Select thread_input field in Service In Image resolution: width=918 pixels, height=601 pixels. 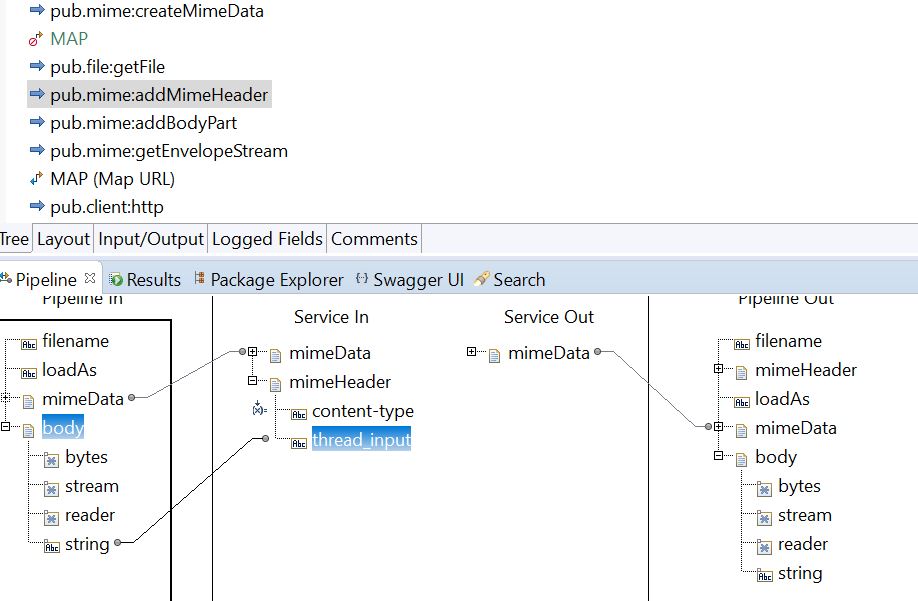tap(361, 439)
